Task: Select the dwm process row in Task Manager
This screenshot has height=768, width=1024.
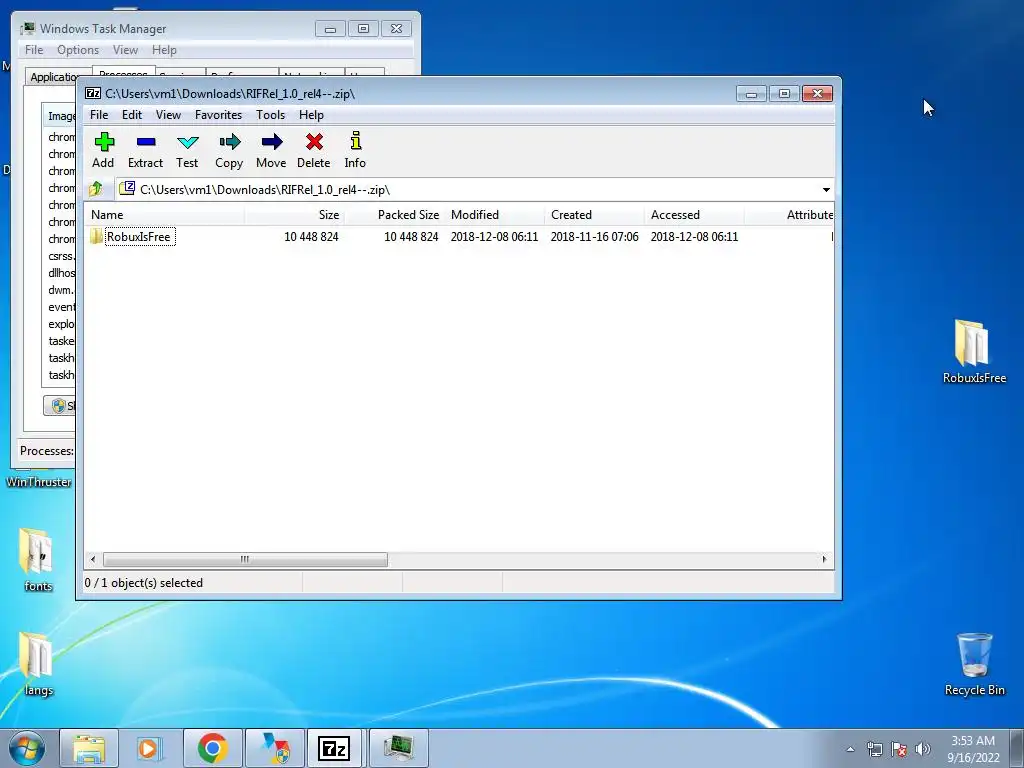Action: (x=61, y=290)
